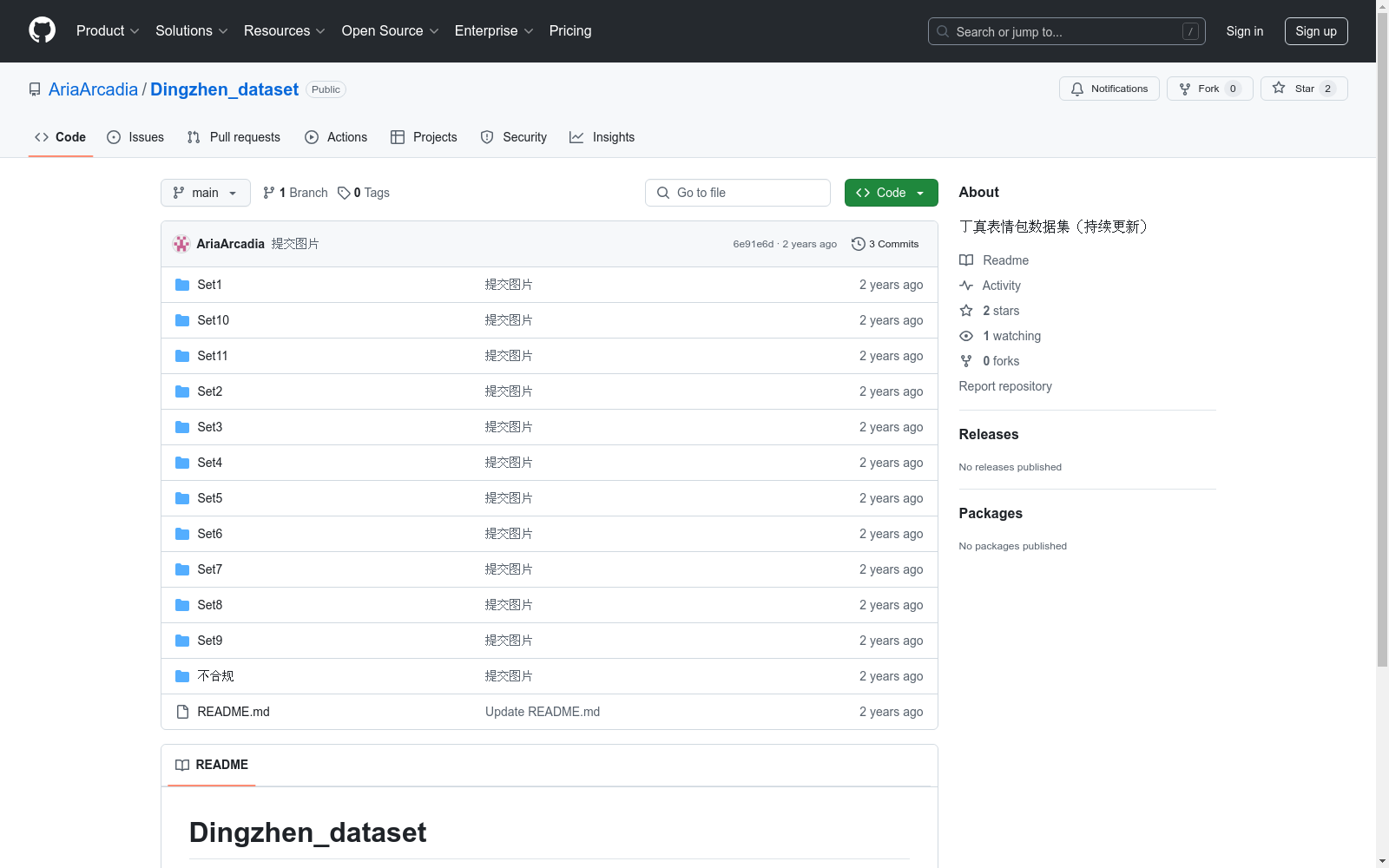The height and width of the screenshot is (868, 1389).
Task: Click the Notifications button
Action: pos(1109,89)
